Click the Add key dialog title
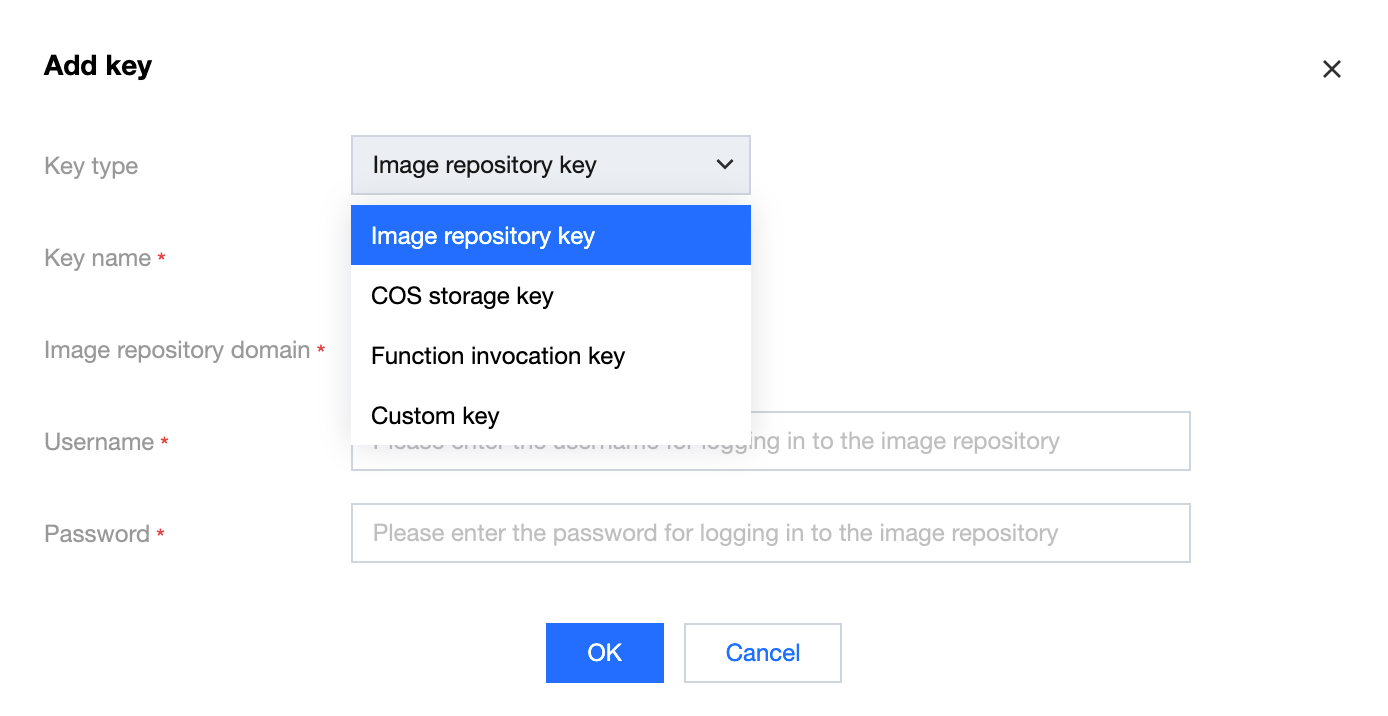The image size is (1388, 716). (98, 66)
